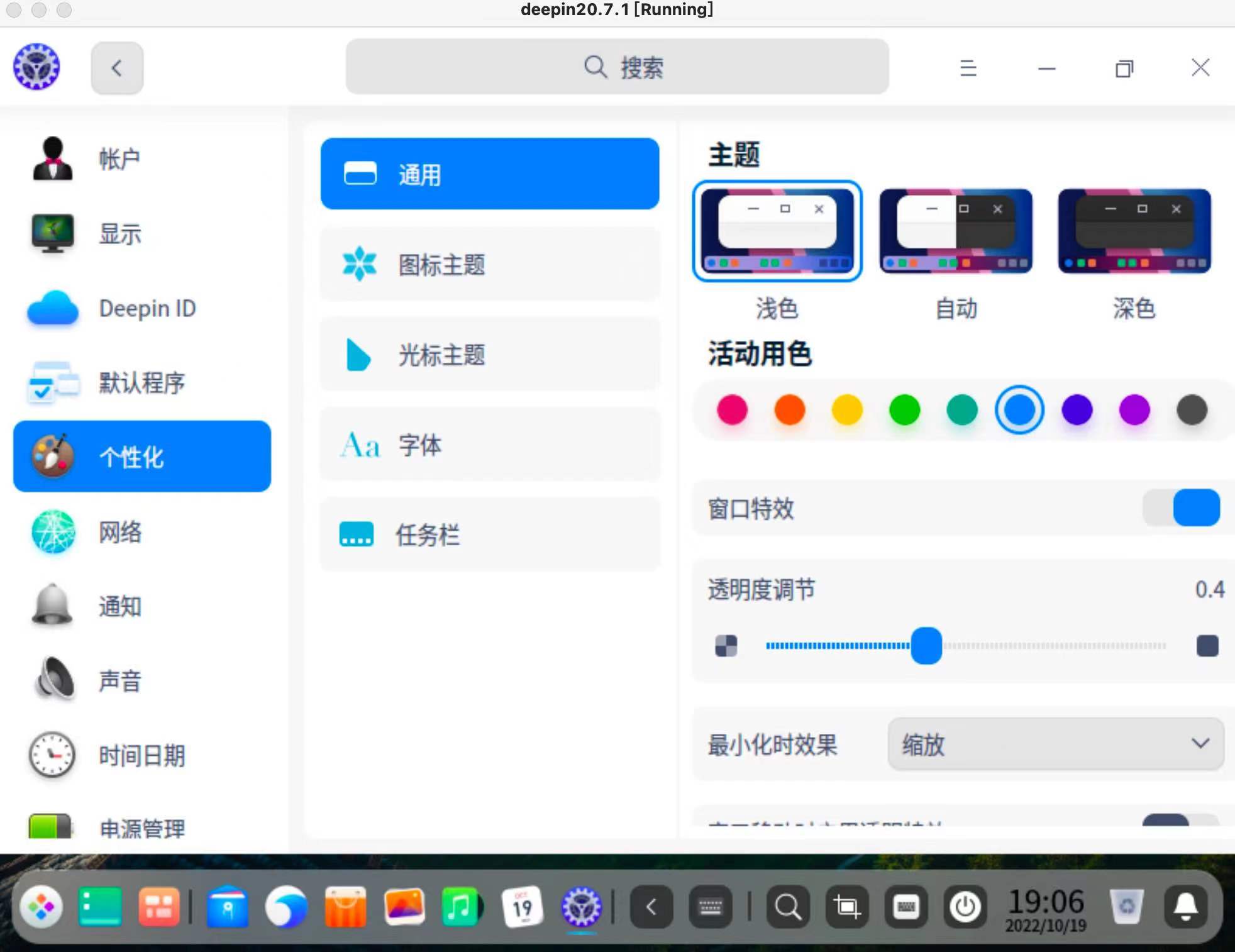Expand the minimize effect dropdown
1235x952 pixels.
(1056, 744)
